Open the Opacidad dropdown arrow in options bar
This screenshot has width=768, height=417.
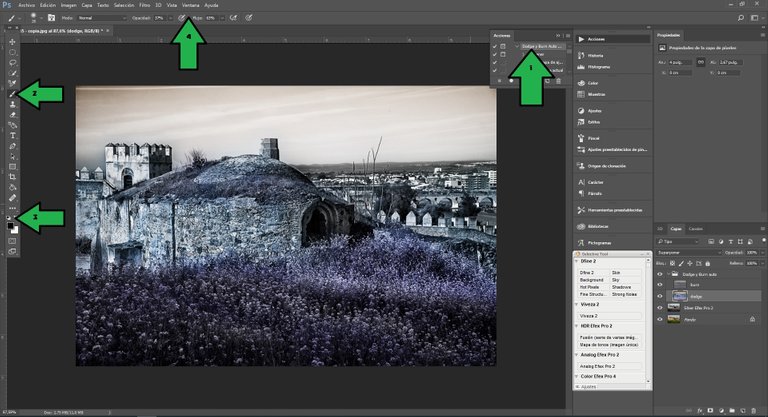(170, 18)
